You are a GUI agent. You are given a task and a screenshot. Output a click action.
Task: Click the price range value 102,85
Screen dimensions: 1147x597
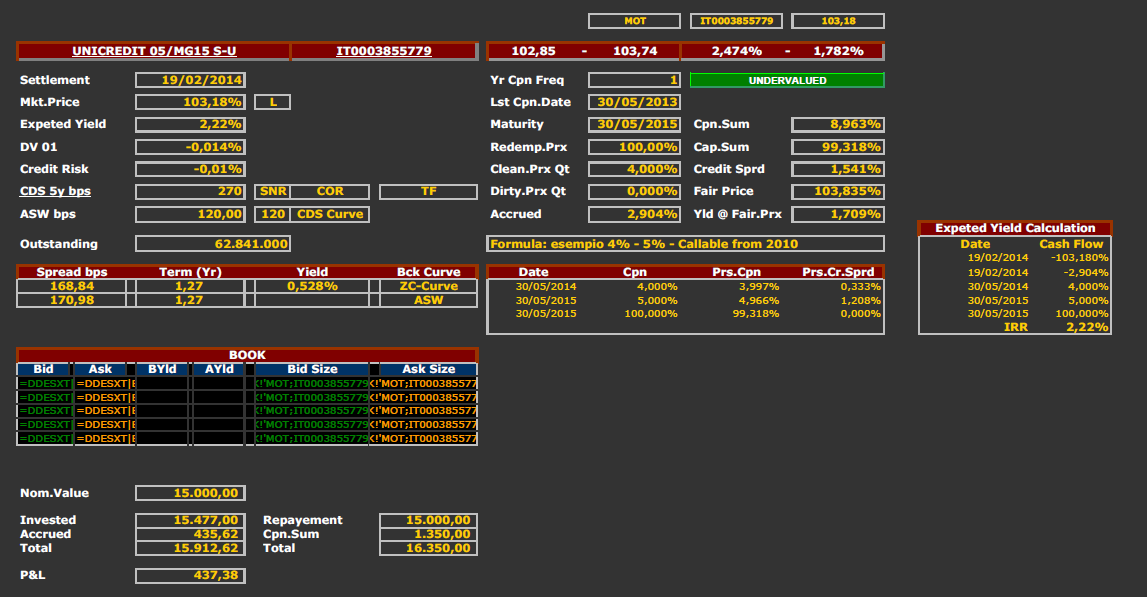533,51
